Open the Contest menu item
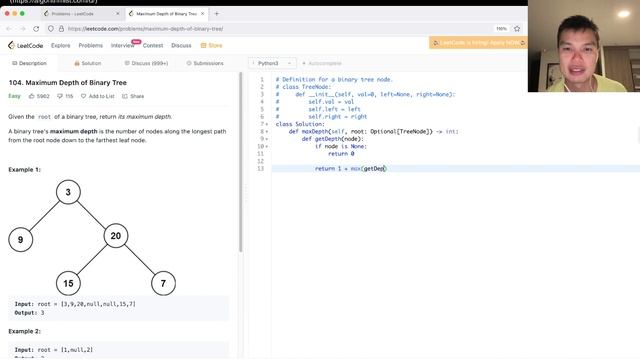Image resolution: width=640 pixels, height=360 pixels. pyautogui.click(x=153, y=45)
